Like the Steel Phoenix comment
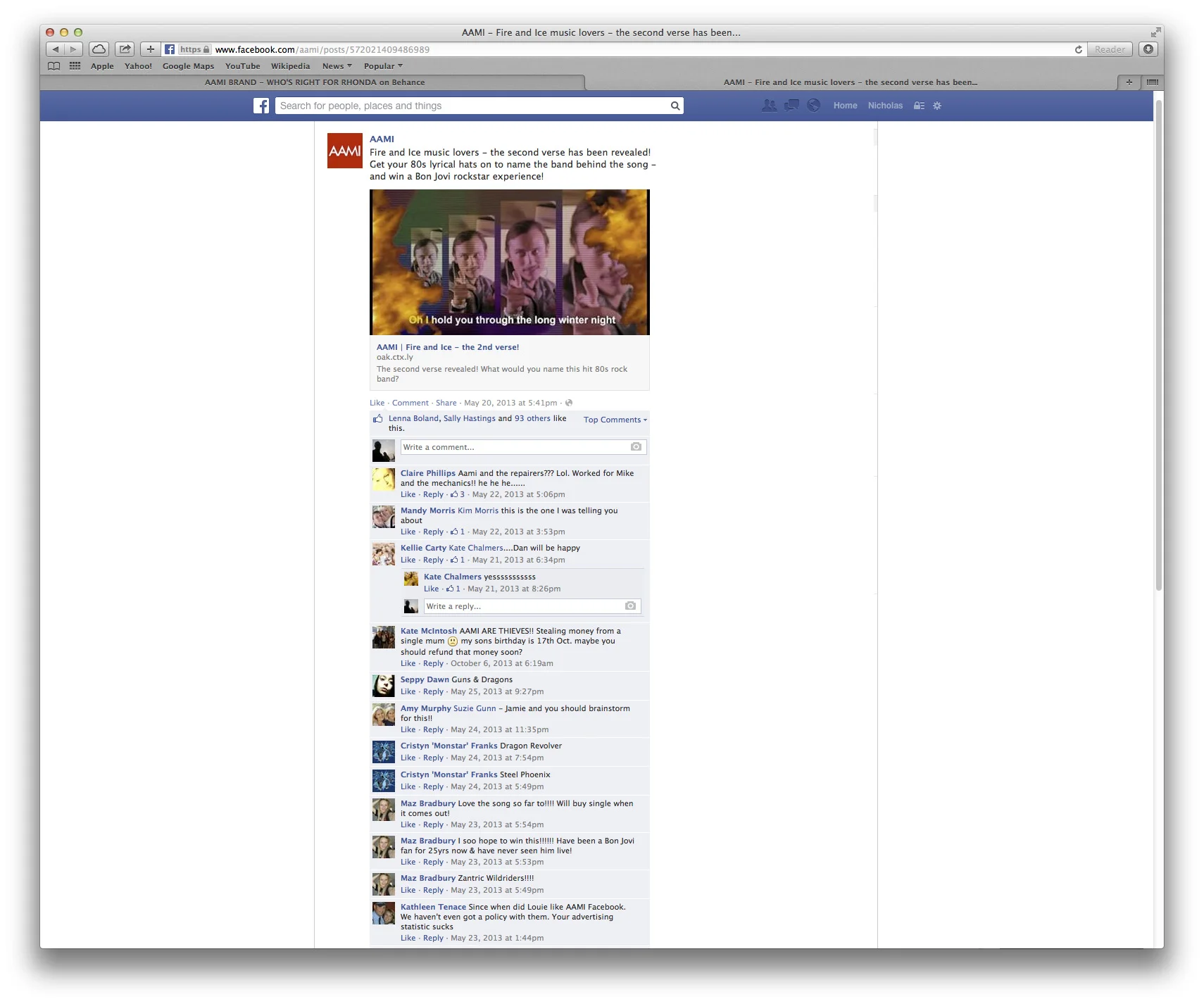This screenshot has width=1204, height=1004. coord(408,786)
